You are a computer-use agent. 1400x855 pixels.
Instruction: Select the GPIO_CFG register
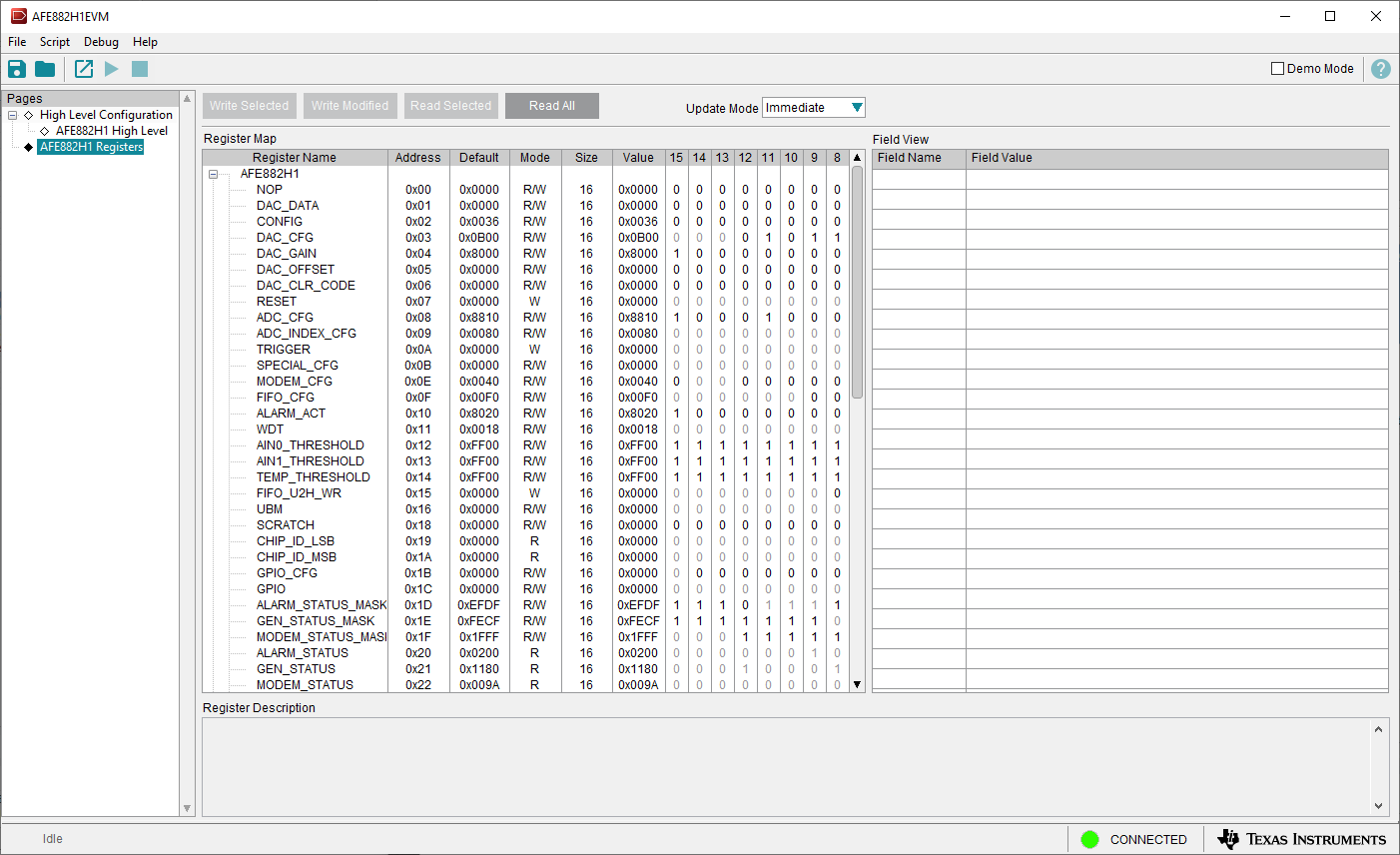[287, 573]
